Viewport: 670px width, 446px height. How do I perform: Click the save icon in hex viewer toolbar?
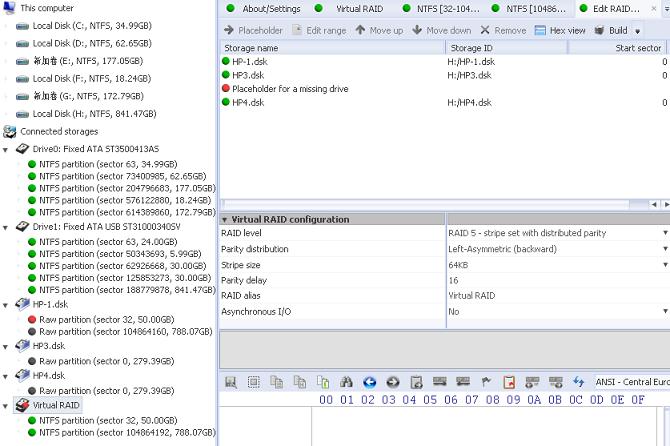231,382
